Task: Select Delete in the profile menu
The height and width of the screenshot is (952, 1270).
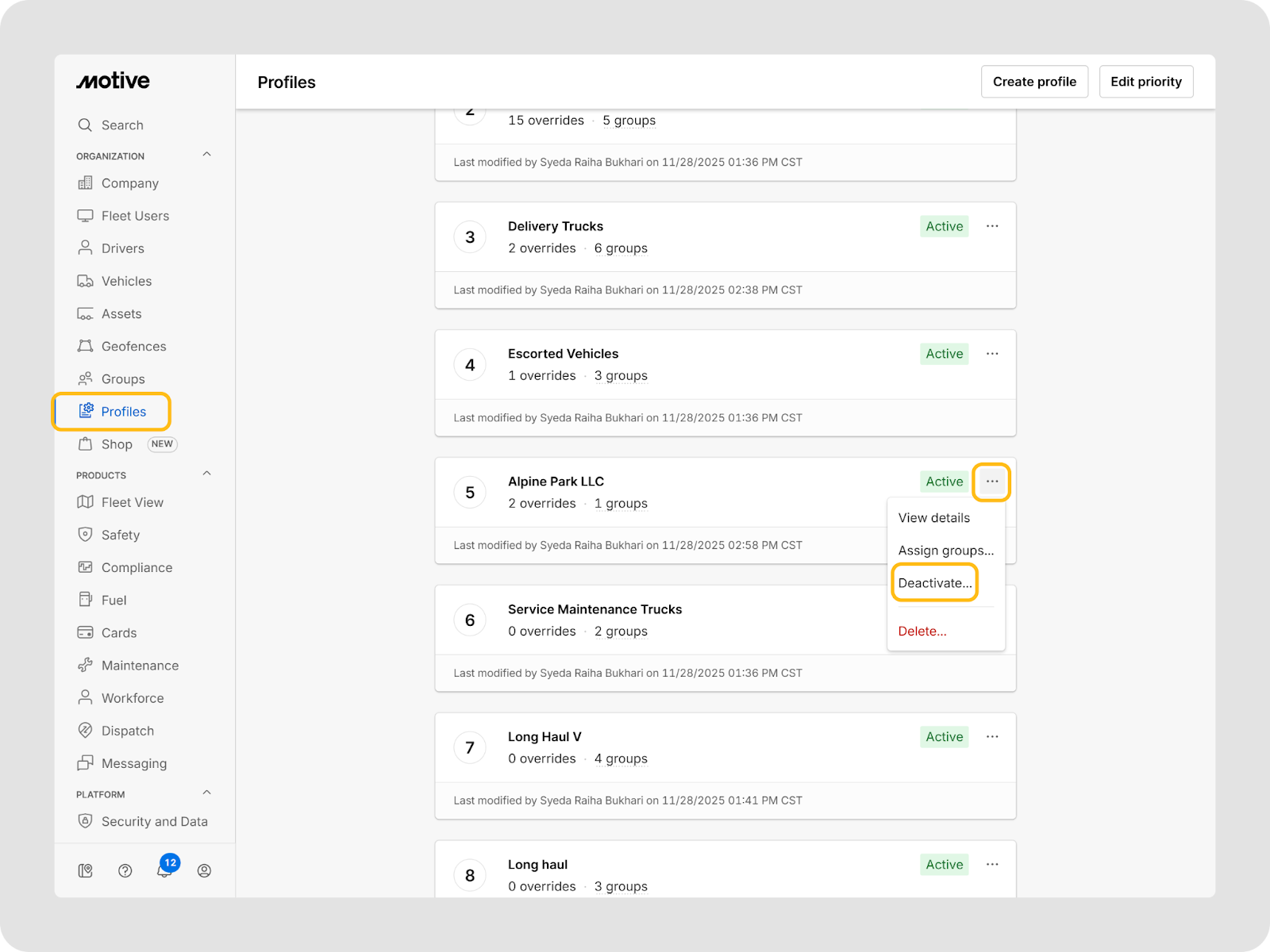Action: pyautogui.click(x=922, y=631)
